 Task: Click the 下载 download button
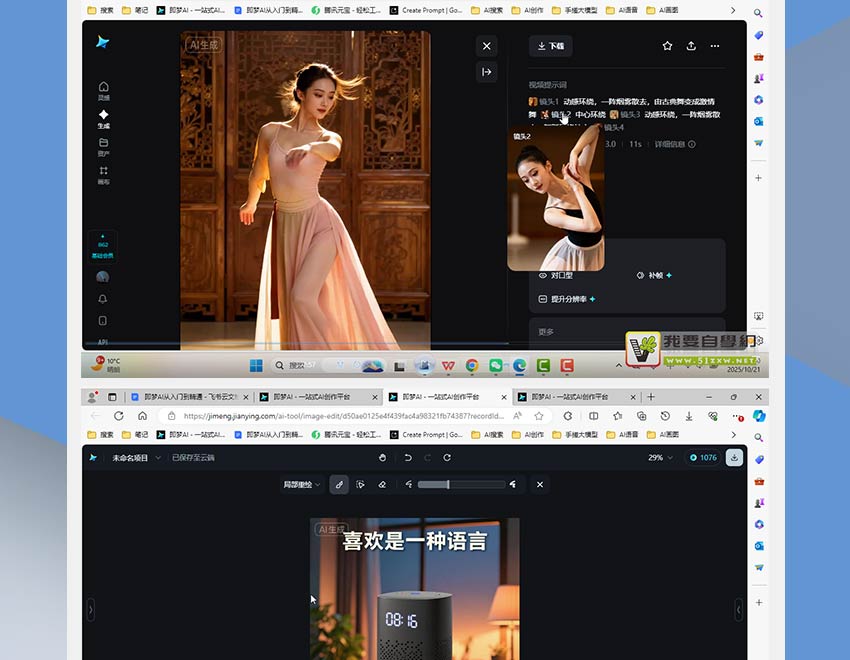pyautogui.click(x=550, y=46)
